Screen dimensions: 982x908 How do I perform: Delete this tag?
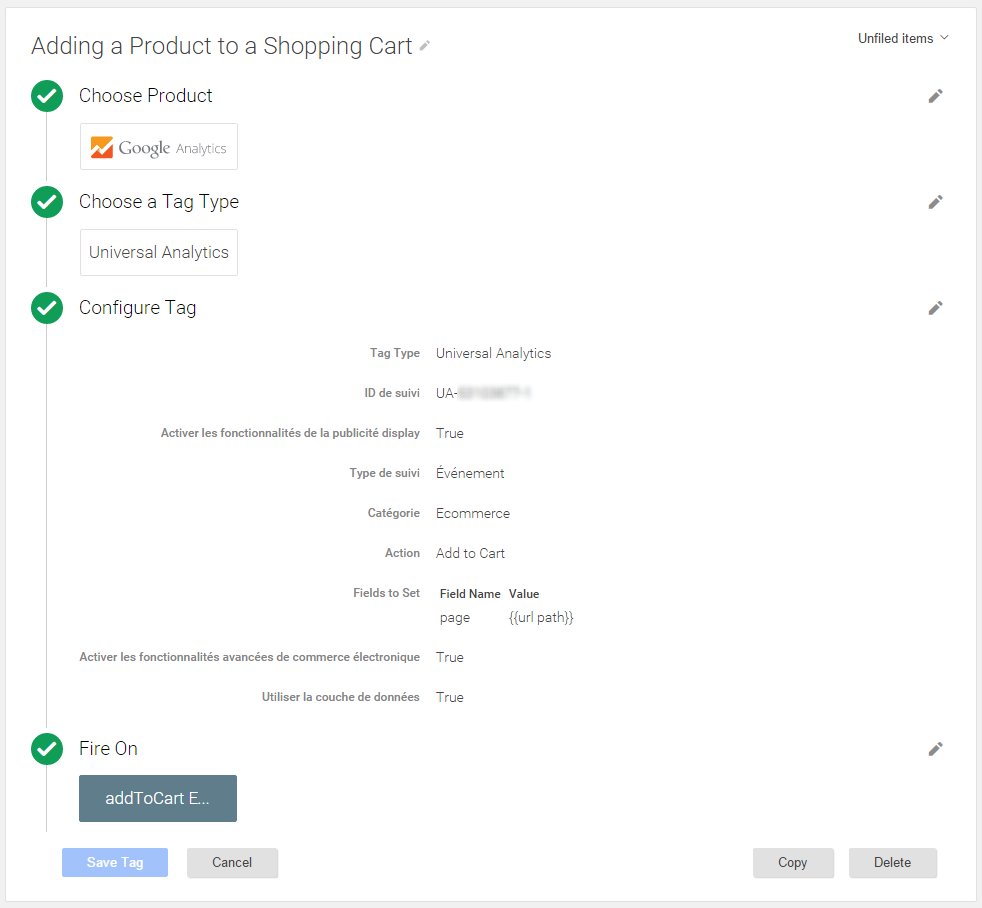click(x=892, y=862)
